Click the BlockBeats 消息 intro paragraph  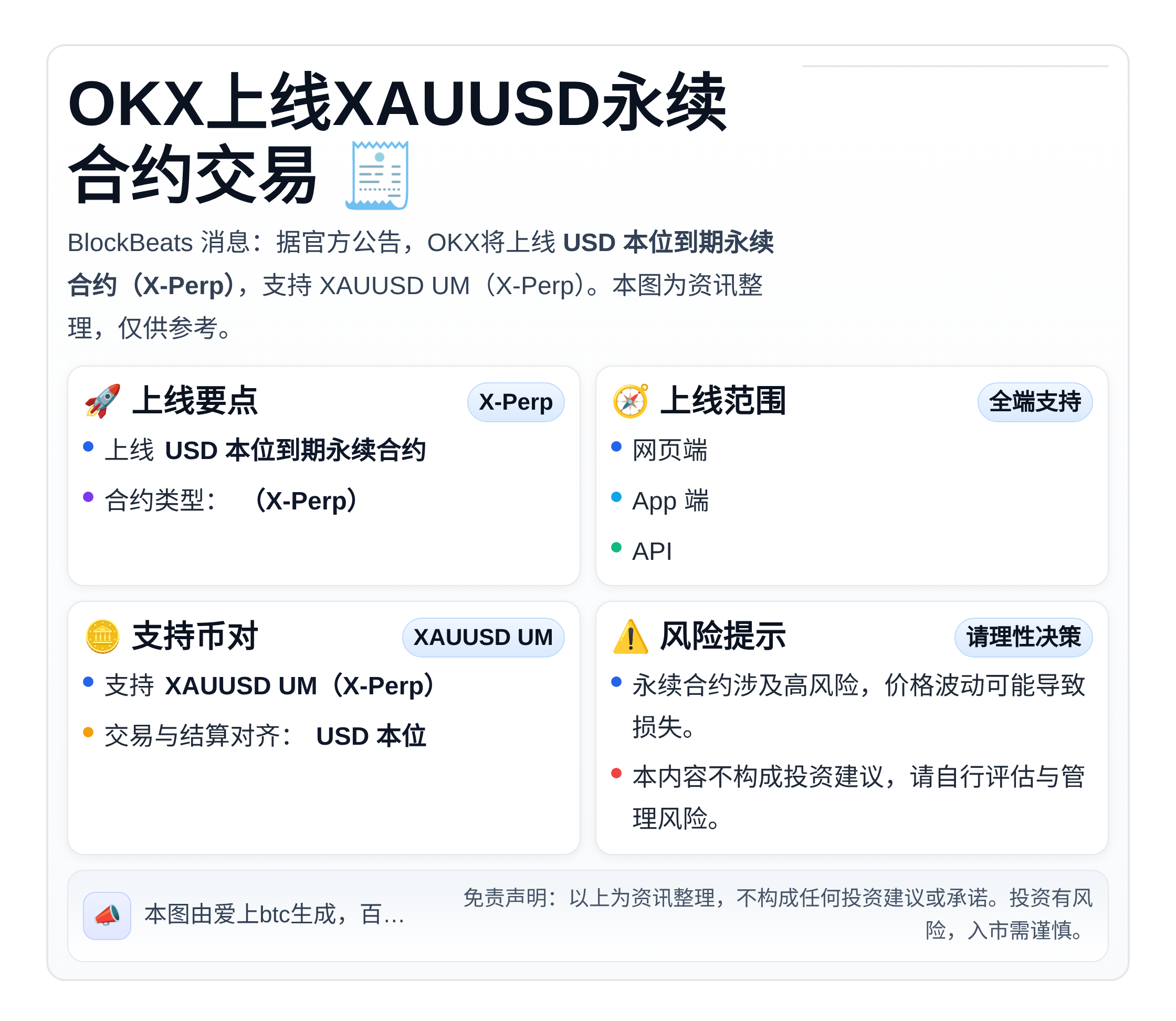(421, 285)
